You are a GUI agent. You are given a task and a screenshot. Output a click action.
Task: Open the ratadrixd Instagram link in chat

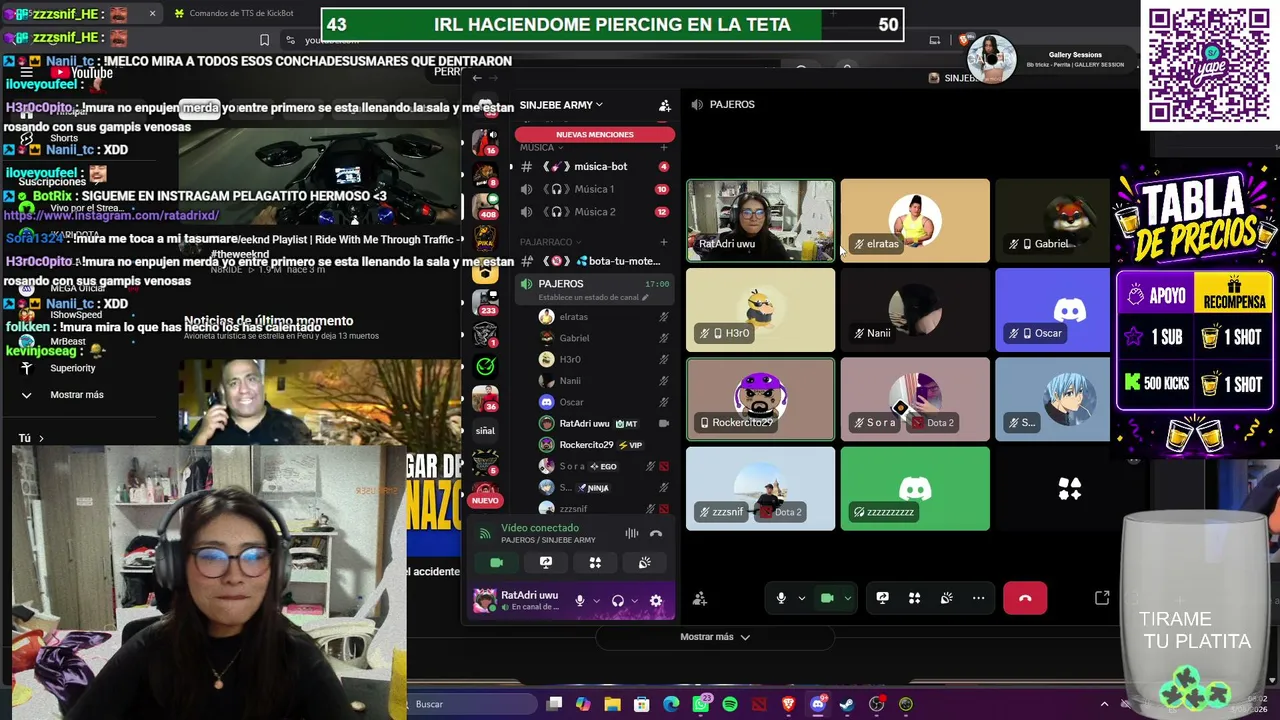click(x=111, y=215)
